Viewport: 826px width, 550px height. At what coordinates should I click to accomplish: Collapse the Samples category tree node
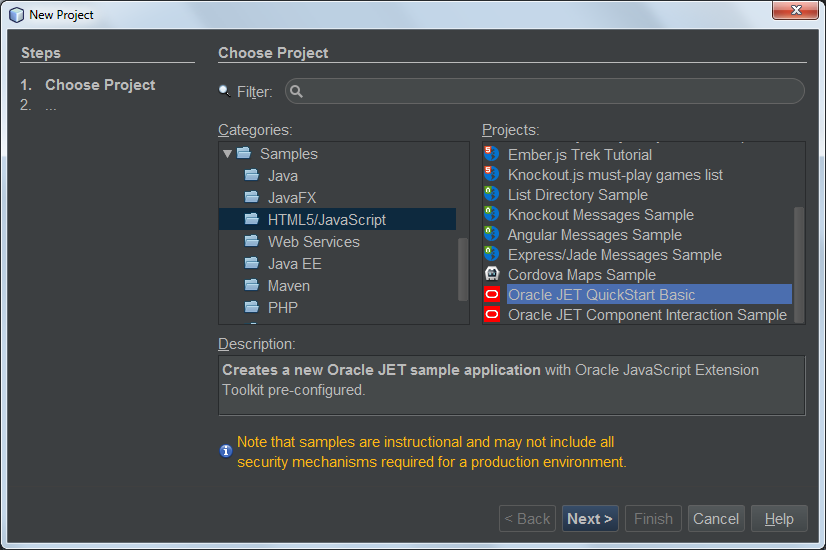pos(228,154)
